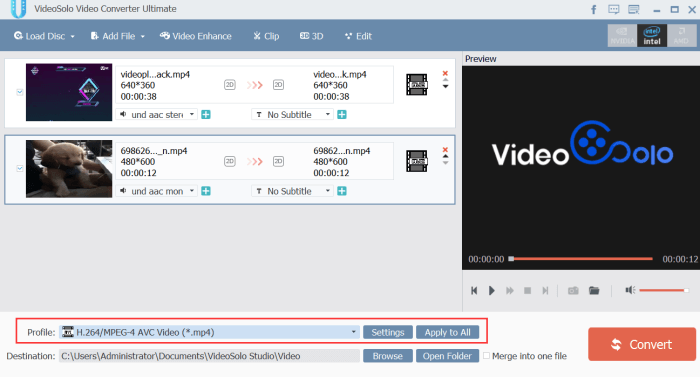Click source 2D icon of videopl...ack.mp4
Screen dimensions: 700x377
[x=229, y=85]
